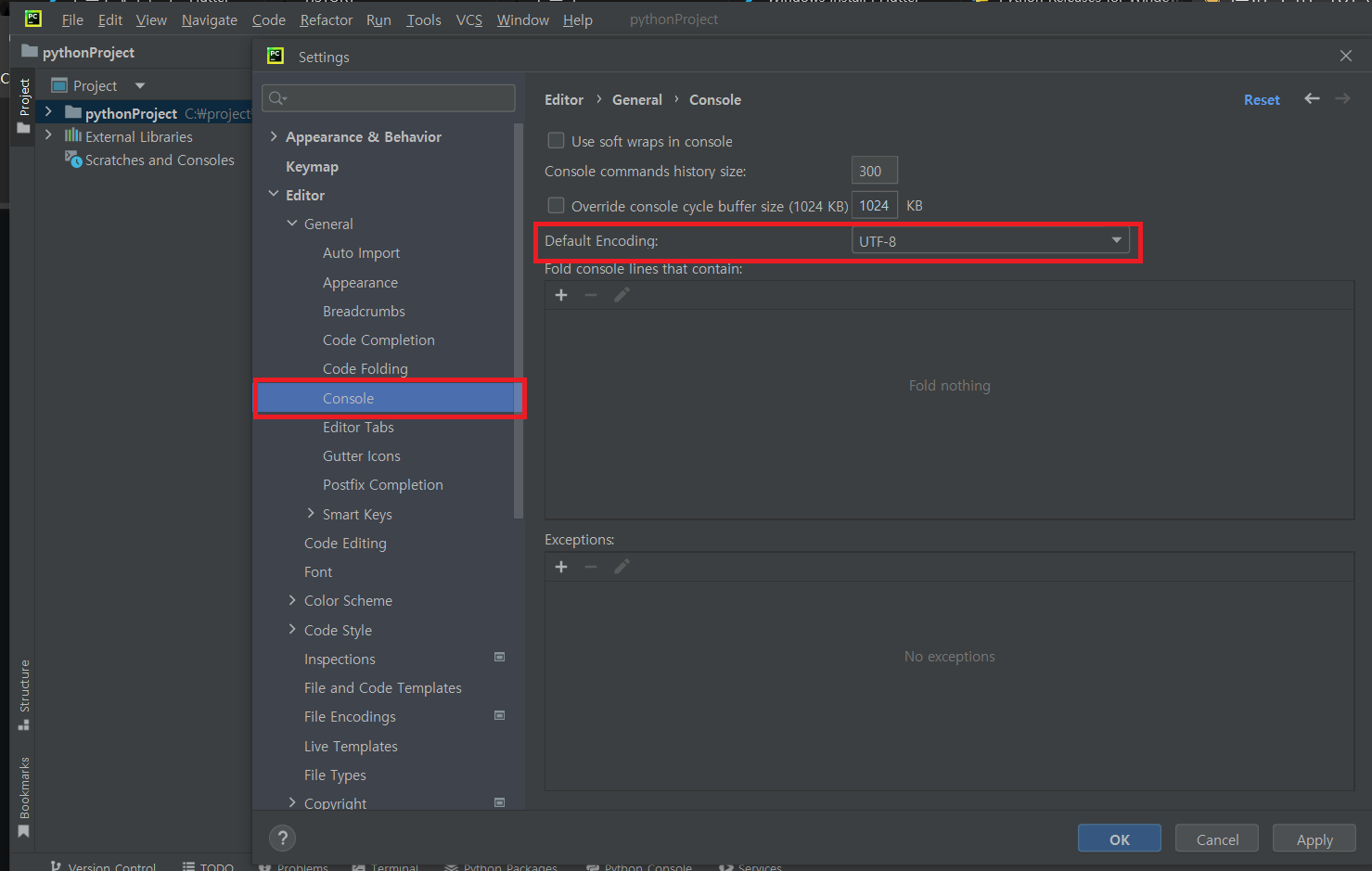Expand the Color Scheme settings node
Screen dimensions: 1372x871
click(292, 600)
